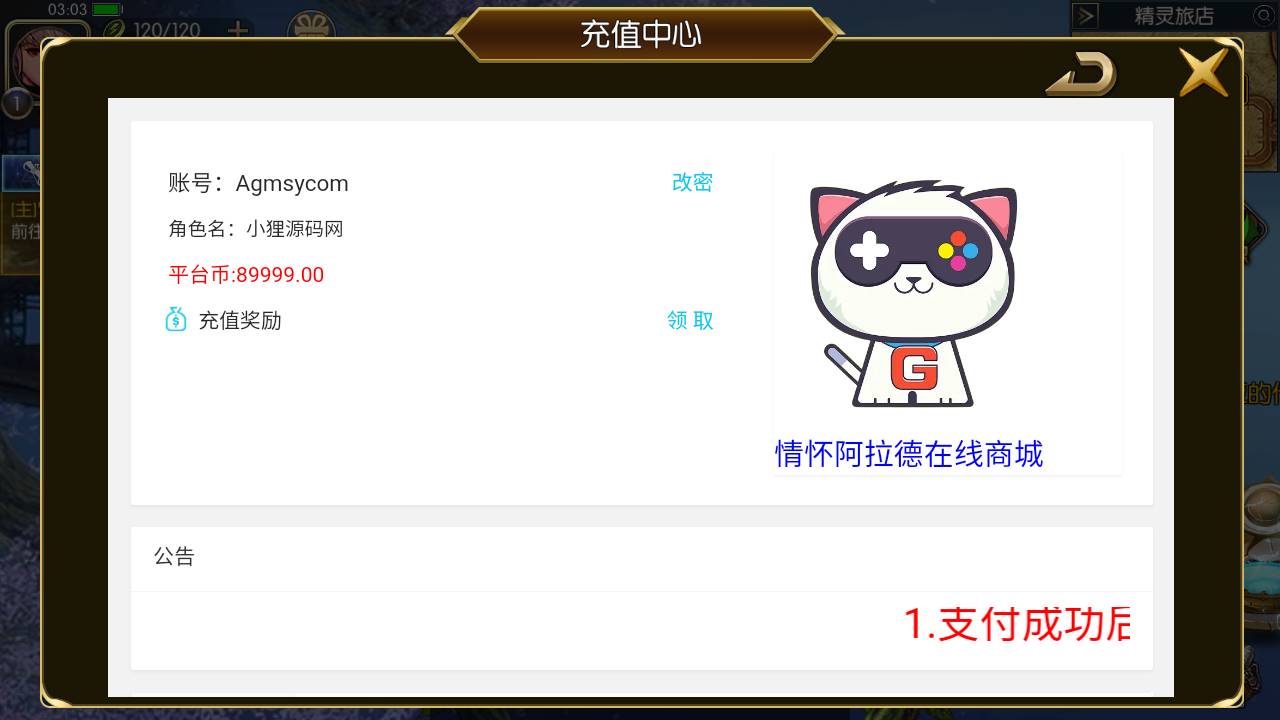Click the 精灵旅店 location label
Image resolution: width=1280 pixels, height=720 pixels.
coord(1174,16)
